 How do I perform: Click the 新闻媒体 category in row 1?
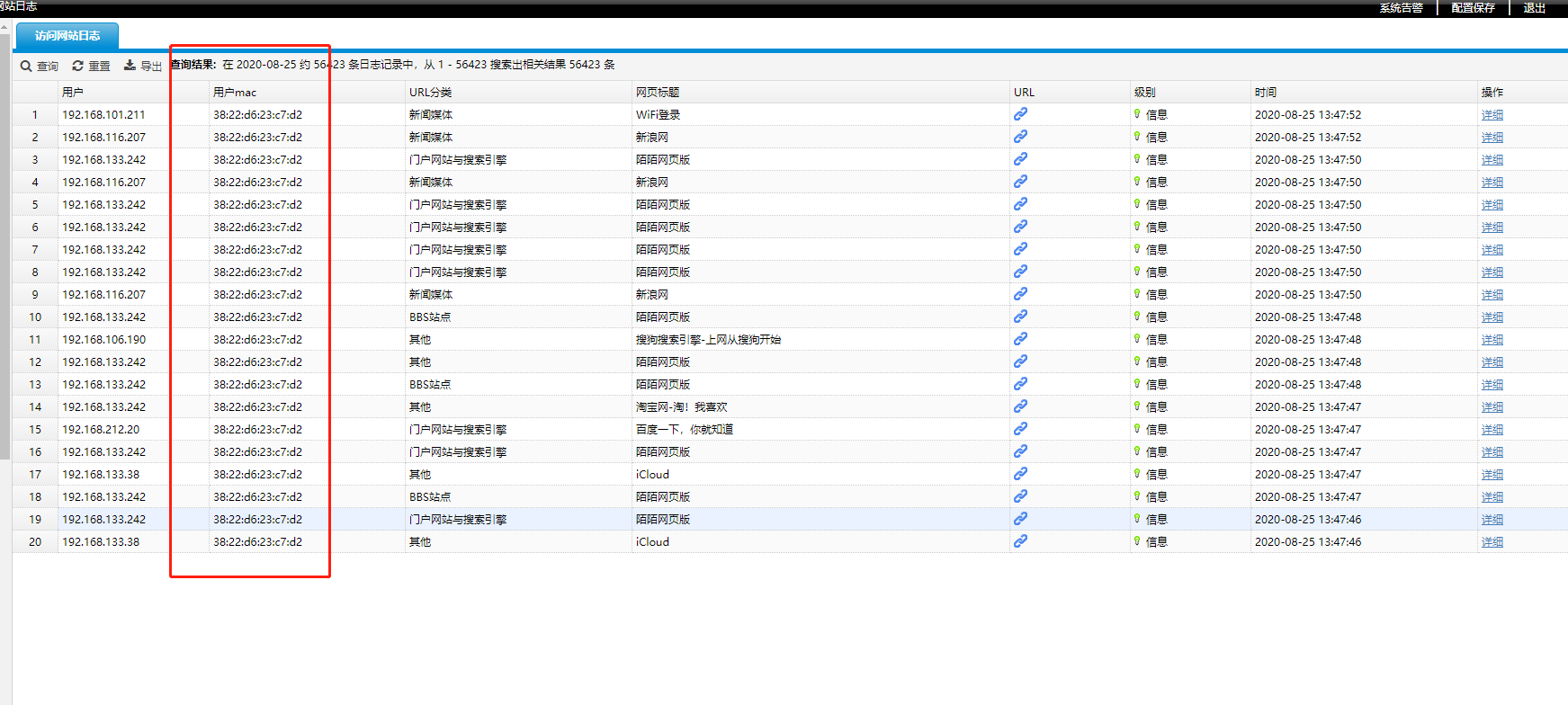pos(431,115)
